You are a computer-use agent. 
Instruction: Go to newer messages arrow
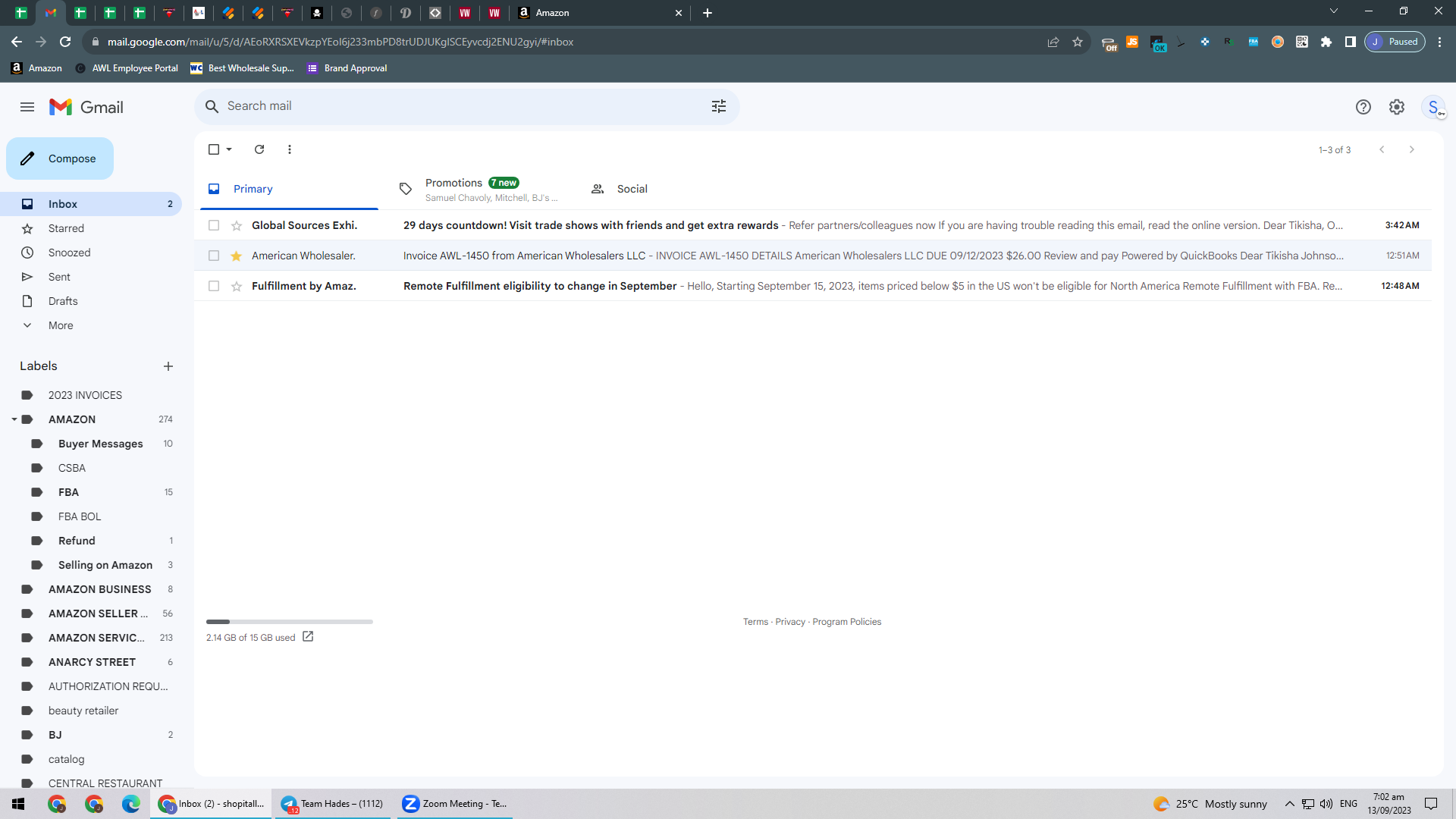click(x=1382, y=149)
